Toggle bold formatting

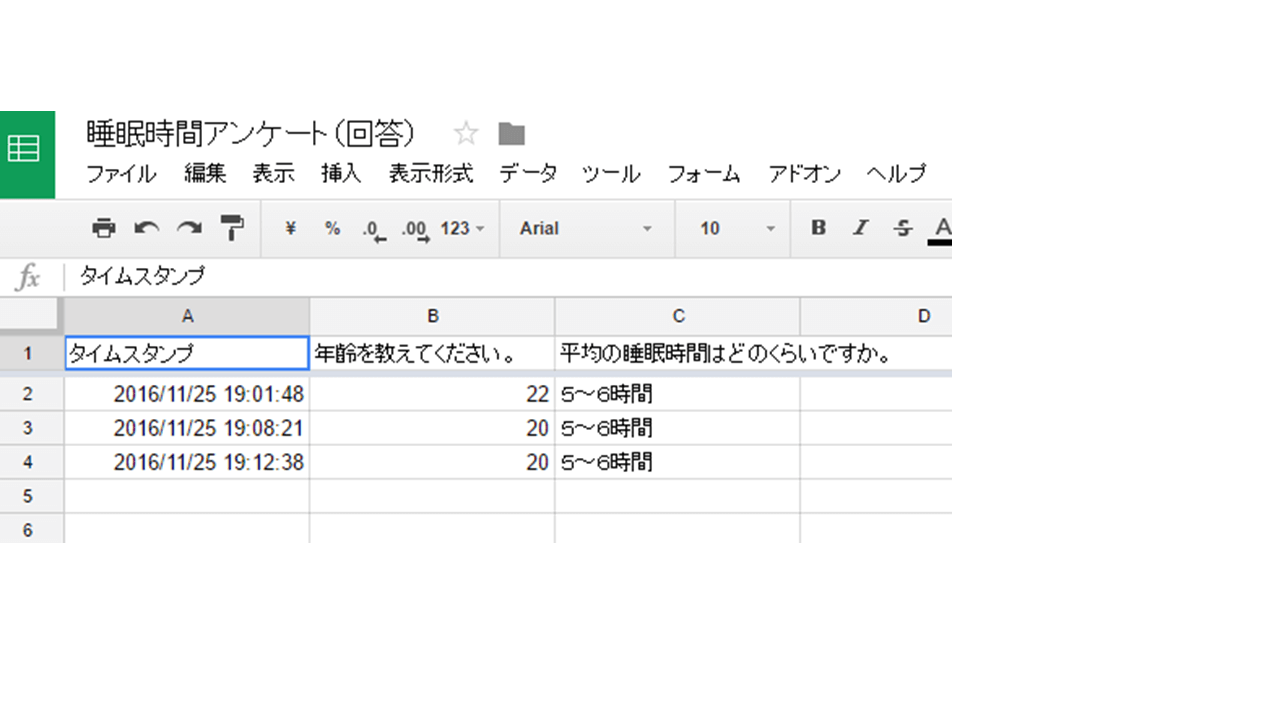[818, 228]
